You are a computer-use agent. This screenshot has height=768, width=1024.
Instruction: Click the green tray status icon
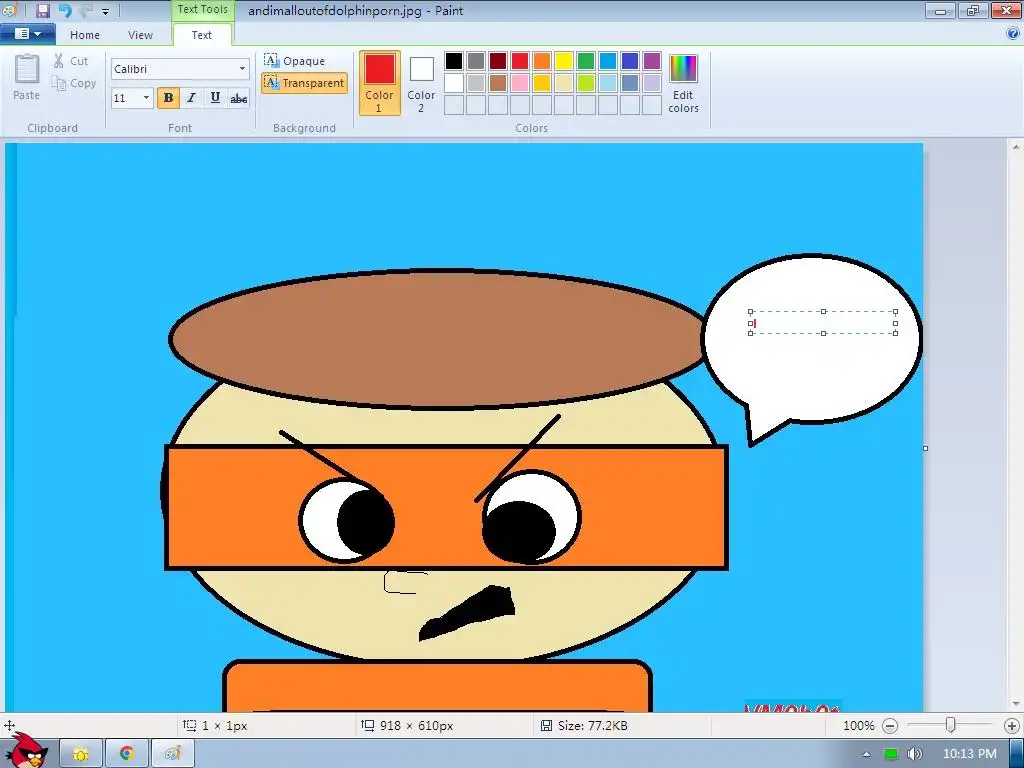tap(890, 755)
